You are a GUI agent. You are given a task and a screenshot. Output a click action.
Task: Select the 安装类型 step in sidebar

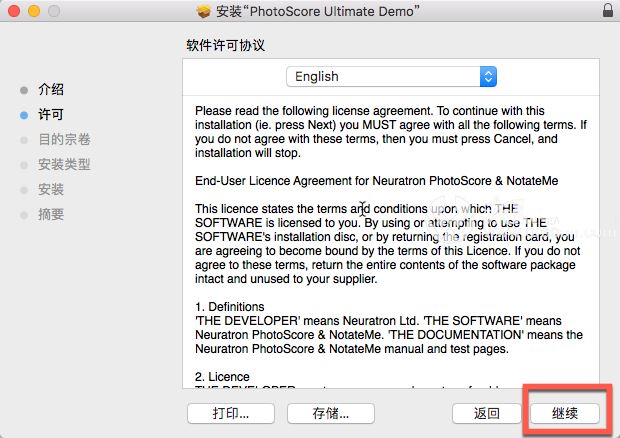tap(64, 164)
